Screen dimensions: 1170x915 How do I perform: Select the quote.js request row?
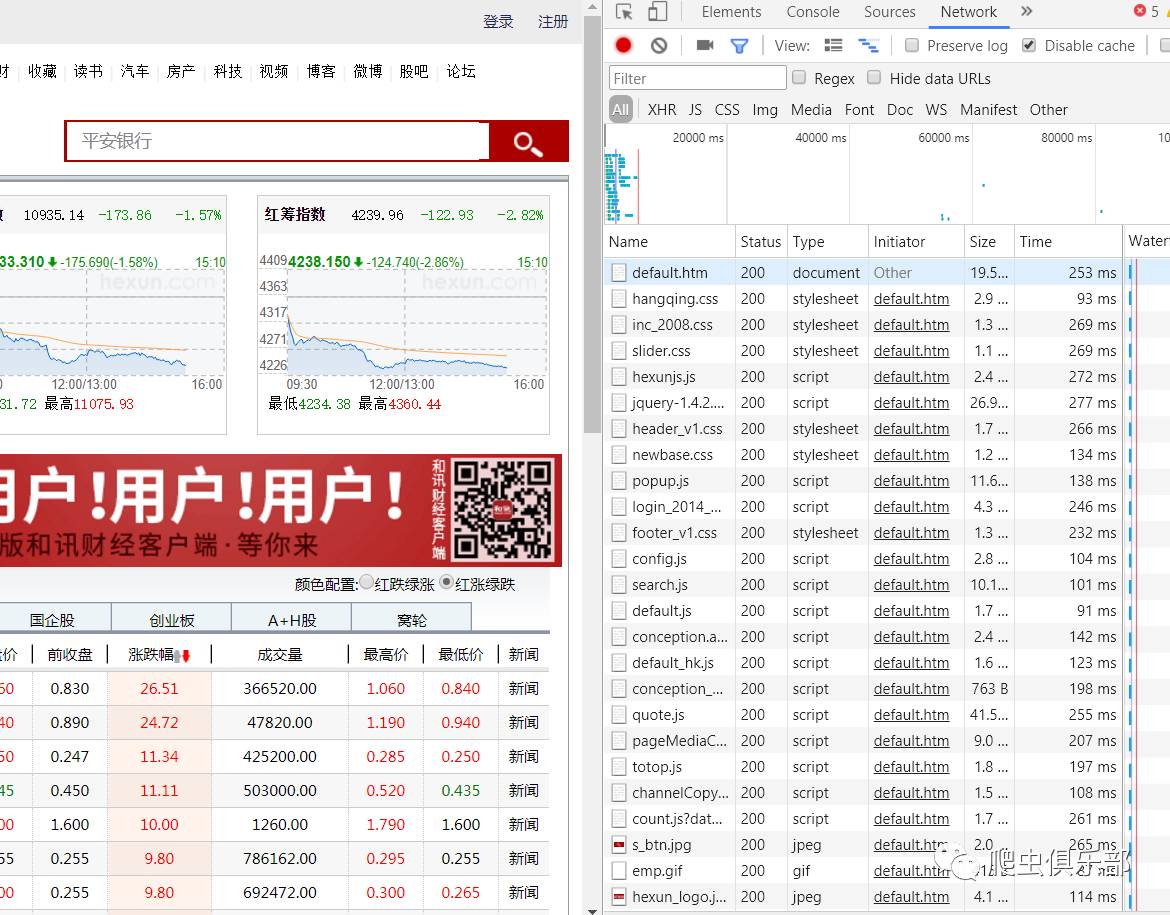pyautogui.click(x=862, y=715)
